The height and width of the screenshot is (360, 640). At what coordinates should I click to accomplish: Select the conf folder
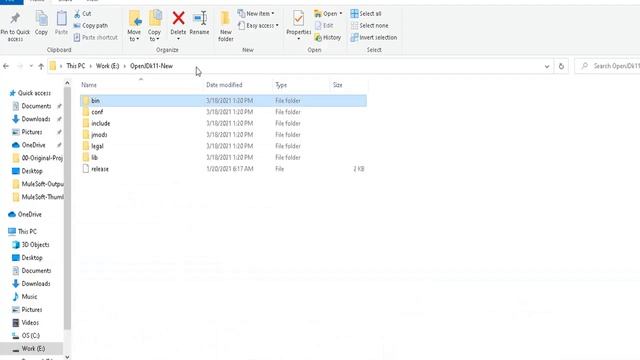click(x=223, y=112)
